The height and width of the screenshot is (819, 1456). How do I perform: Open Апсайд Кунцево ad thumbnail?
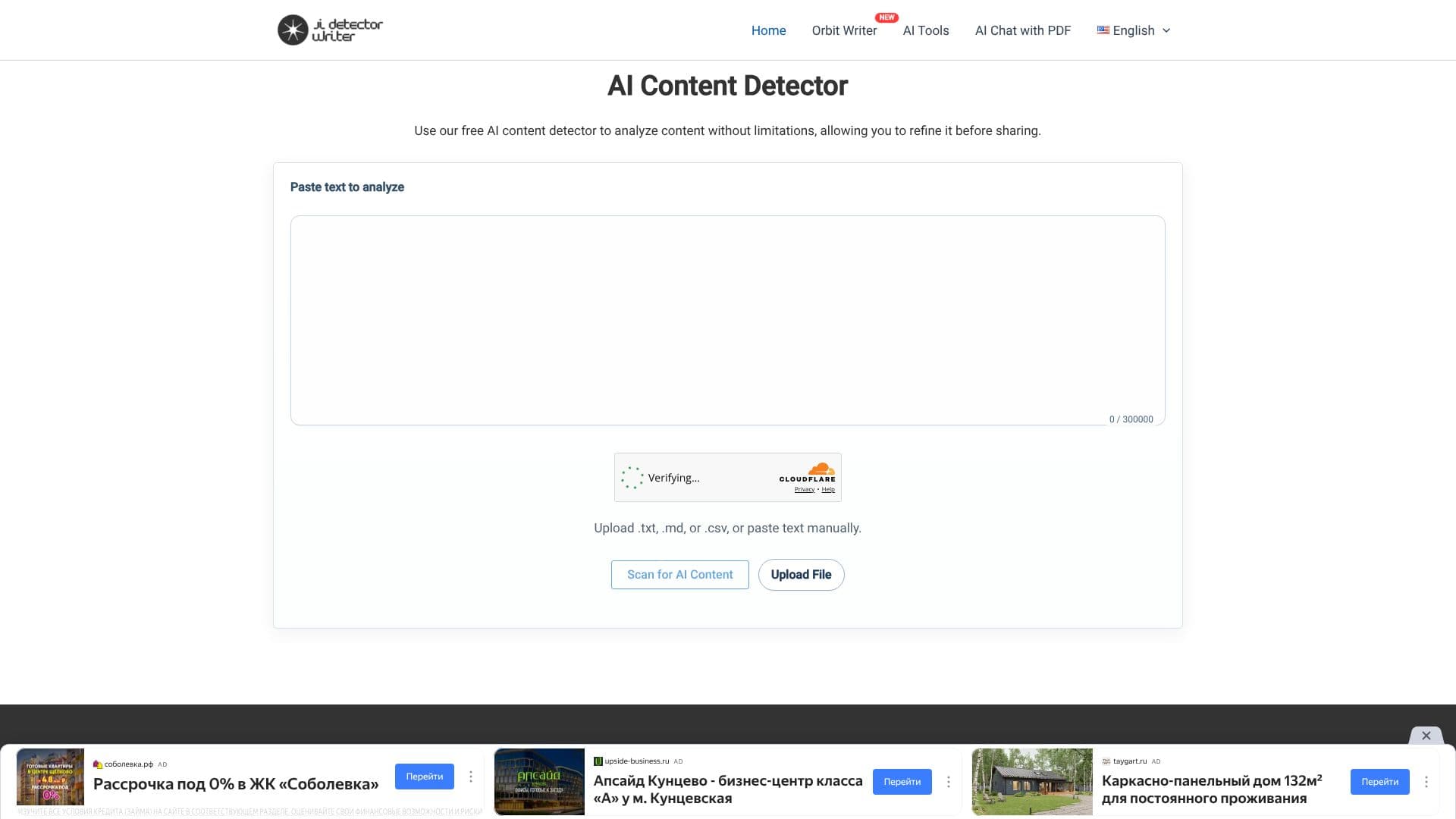click(x=539, y=782)
